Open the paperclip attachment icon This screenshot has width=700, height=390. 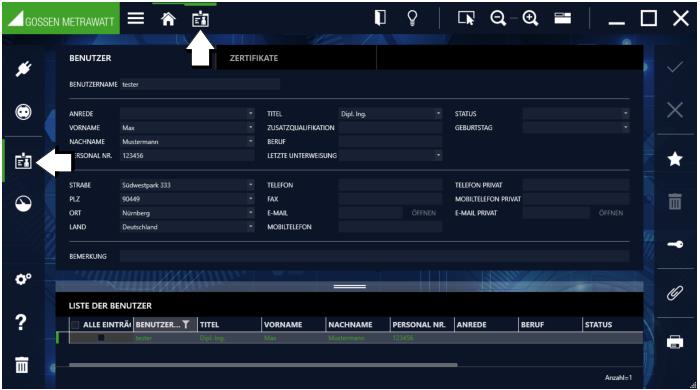pyautogui.click(x=675, y=293)
